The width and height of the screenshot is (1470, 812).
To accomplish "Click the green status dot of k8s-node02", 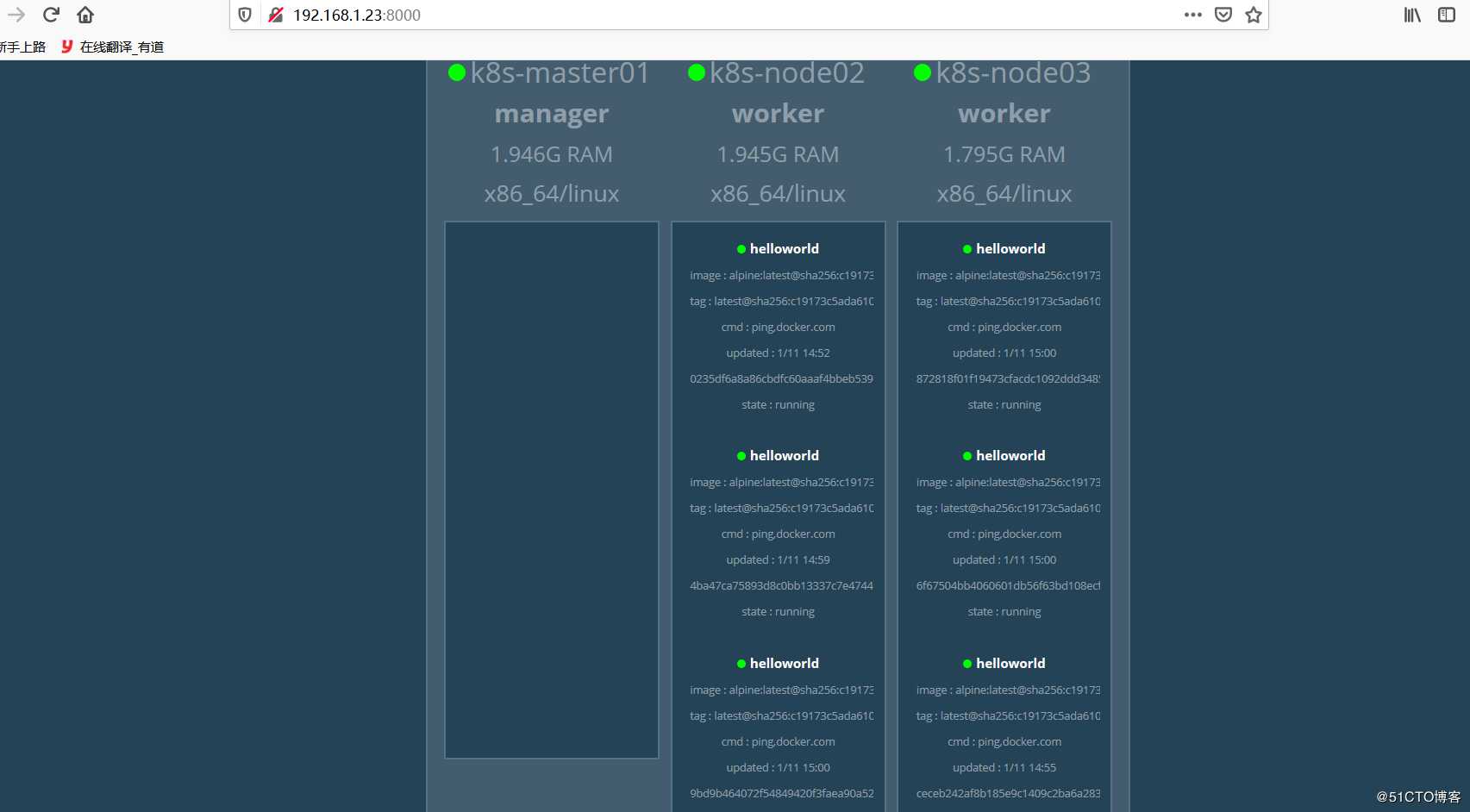I will coord(697,73).
